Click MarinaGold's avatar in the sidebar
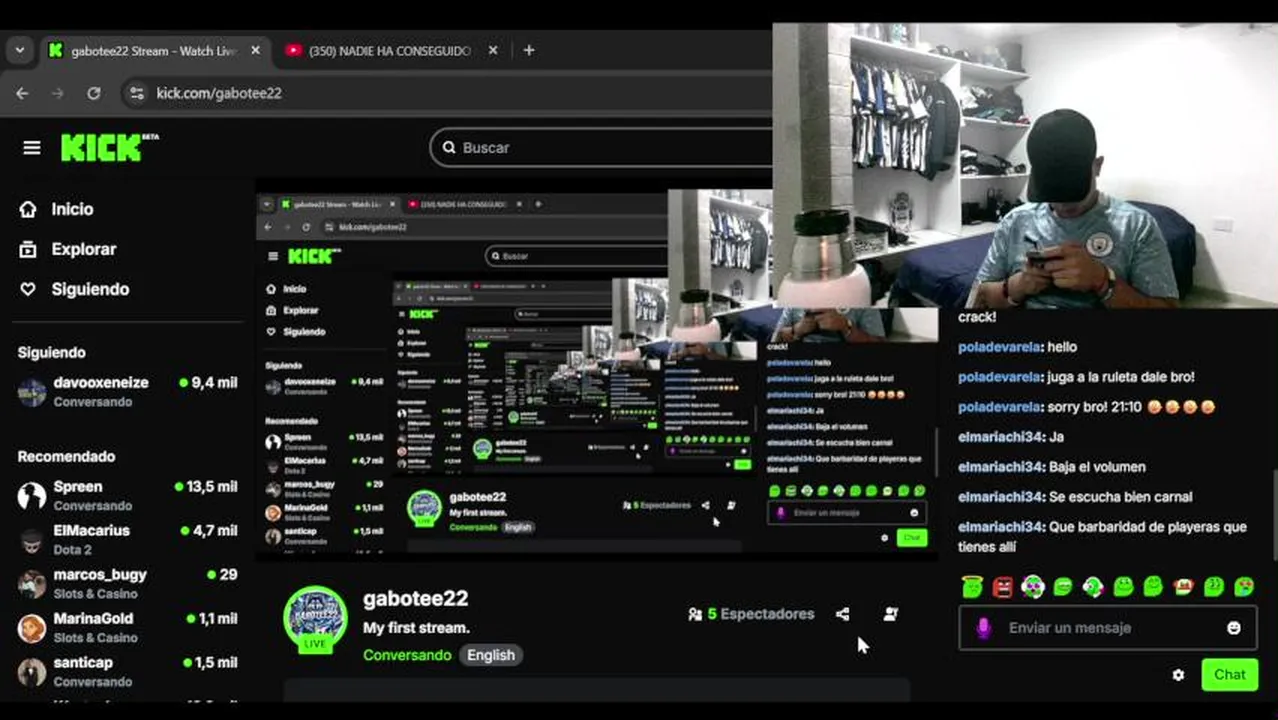The height and width of the screenshot is (720, 1278). pyautogui.click(x=32, y=628)
